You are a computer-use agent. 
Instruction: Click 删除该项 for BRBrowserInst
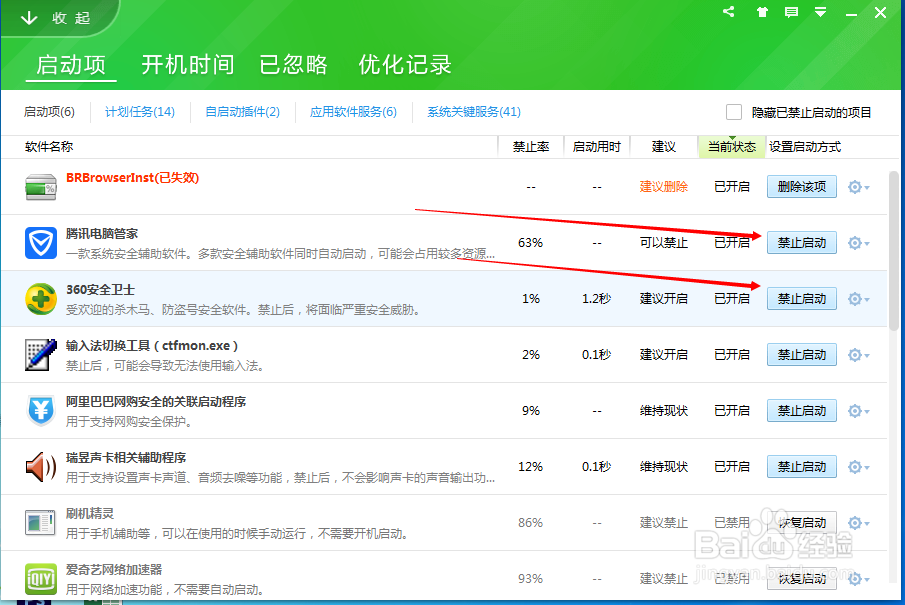click(x=801, y=186)
